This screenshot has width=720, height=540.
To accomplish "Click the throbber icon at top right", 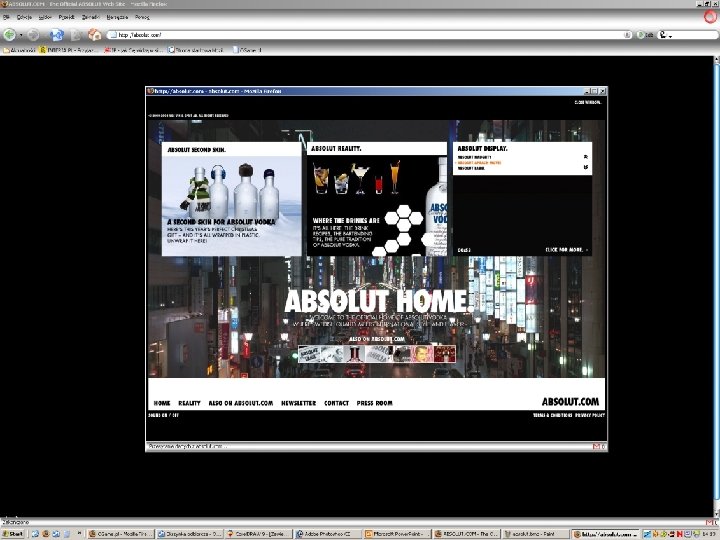I will [x=710, y=17].
